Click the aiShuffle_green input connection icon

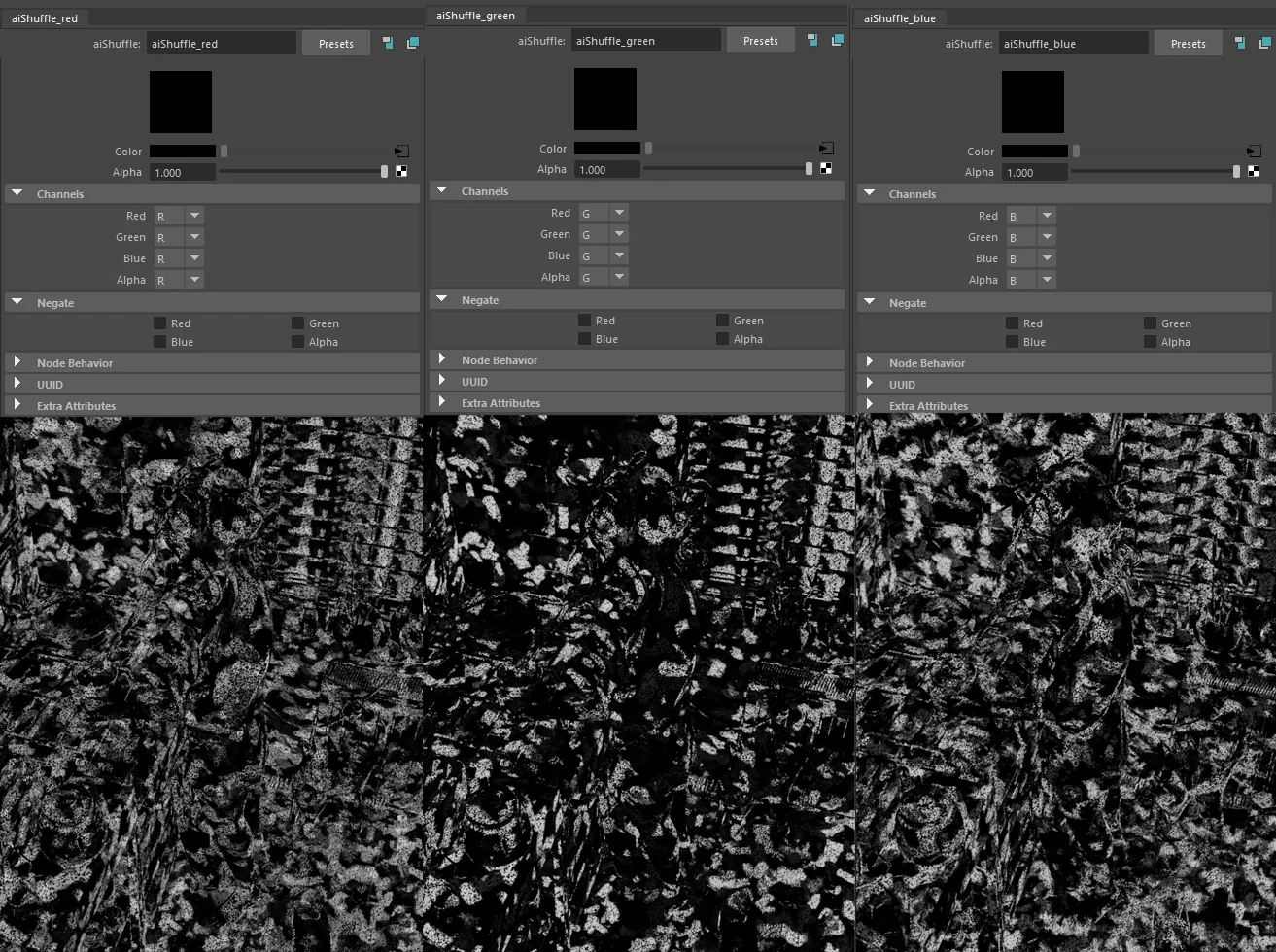pyautogui.click(x=812, y=40)
